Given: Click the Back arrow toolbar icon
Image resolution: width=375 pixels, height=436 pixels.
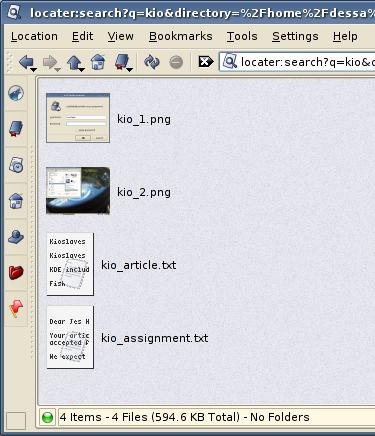Looking at the screenshot, I should click(26, 62).
